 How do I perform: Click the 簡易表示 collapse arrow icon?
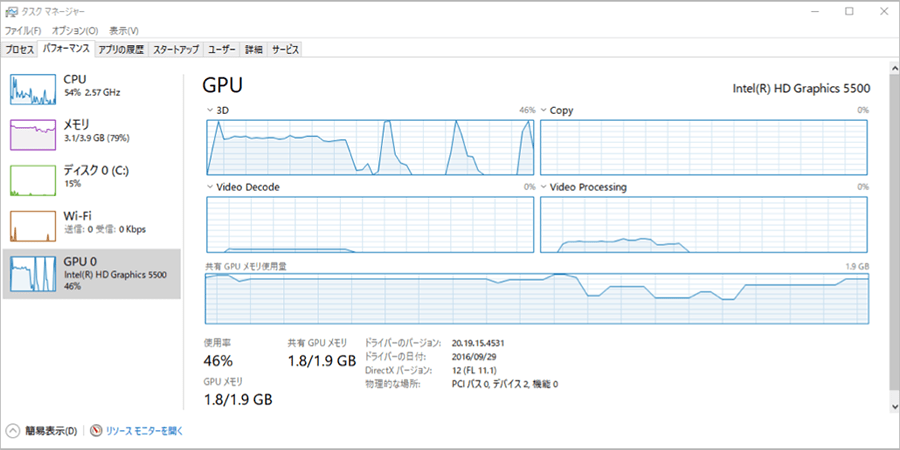[x=13, y=430]
